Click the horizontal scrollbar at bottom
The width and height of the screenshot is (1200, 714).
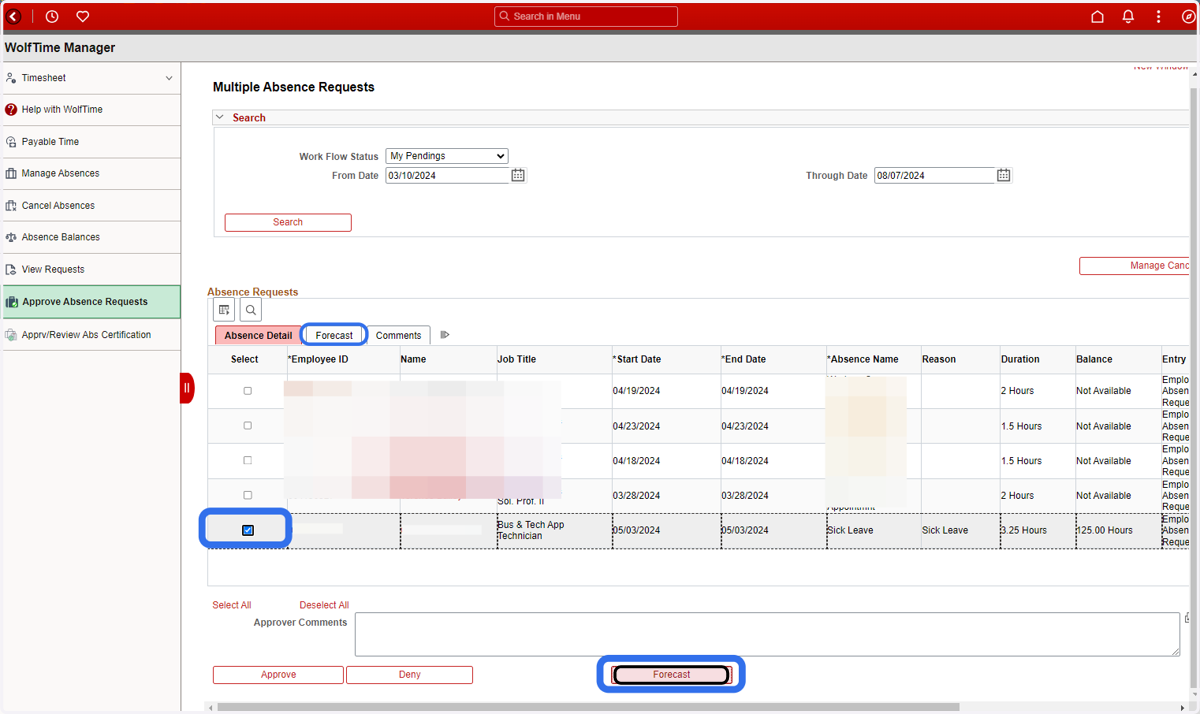coord(588,707)
